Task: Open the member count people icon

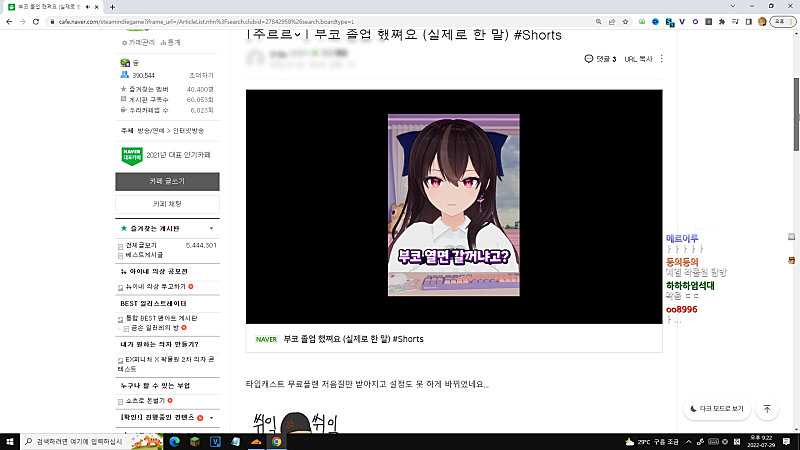Action: (x=124, y=75)
